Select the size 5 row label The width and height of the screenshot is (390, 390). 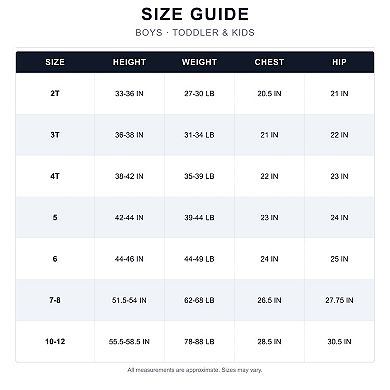pyautogui.click(x=55, y=217)
